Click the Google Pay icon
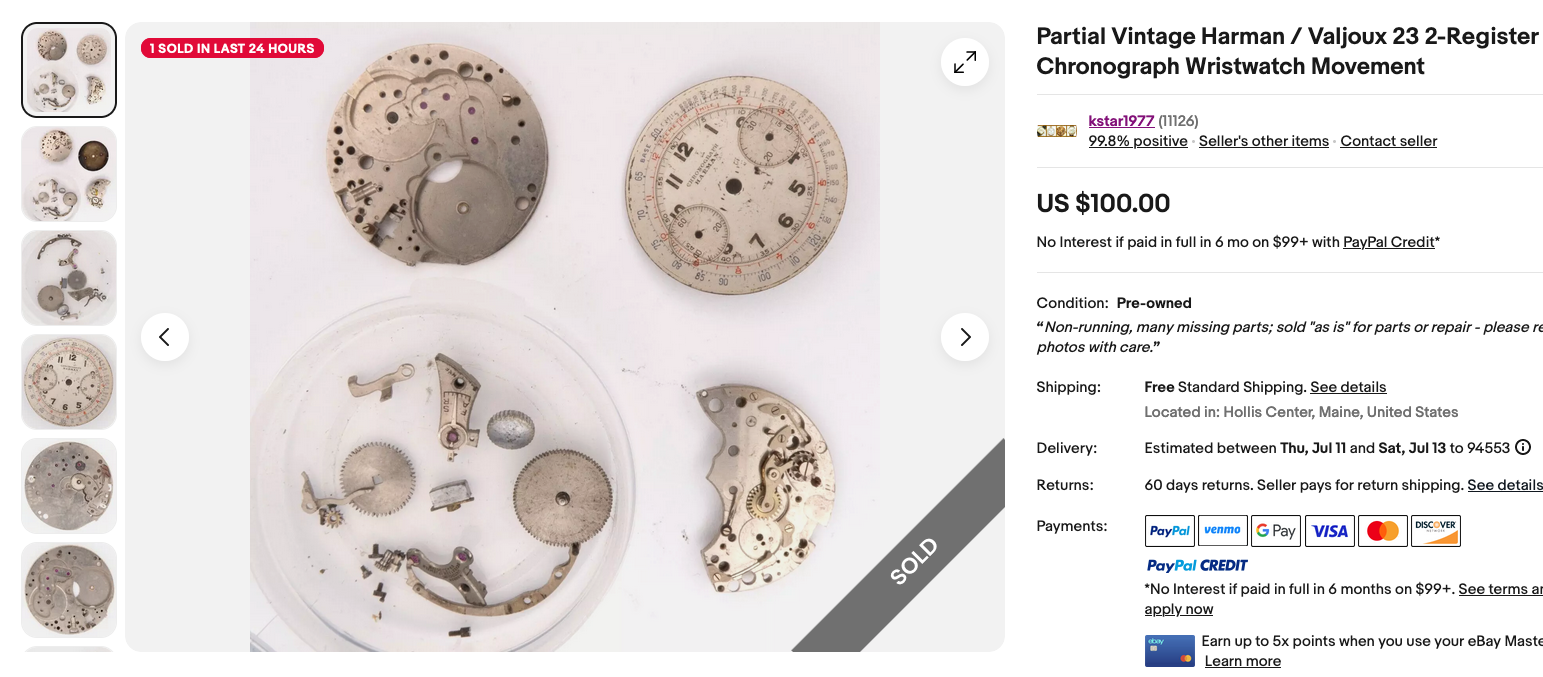This screenshot has width=1543, height=677. [1276, 531]
